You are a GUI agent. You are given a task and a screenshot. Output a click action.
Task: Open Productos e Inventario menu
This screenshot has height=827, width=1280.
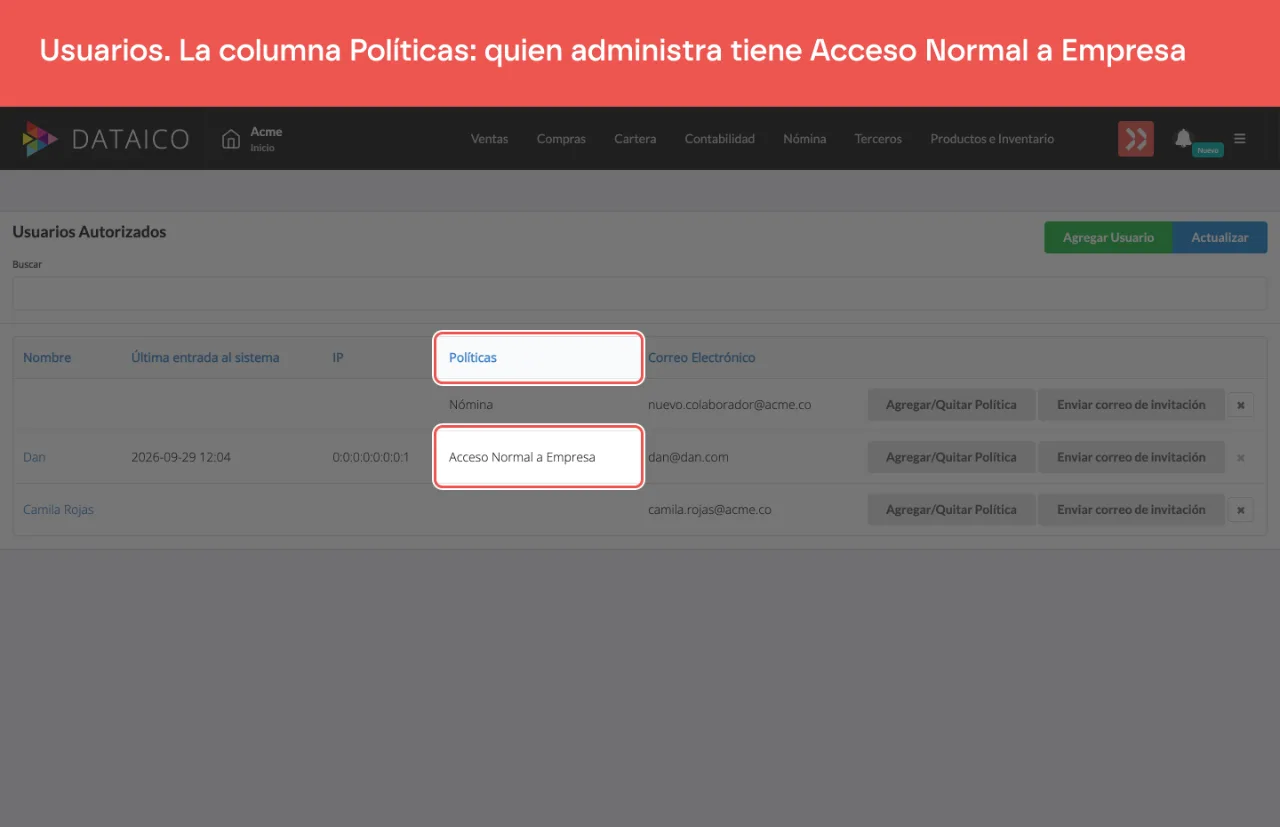pos(992,139)
